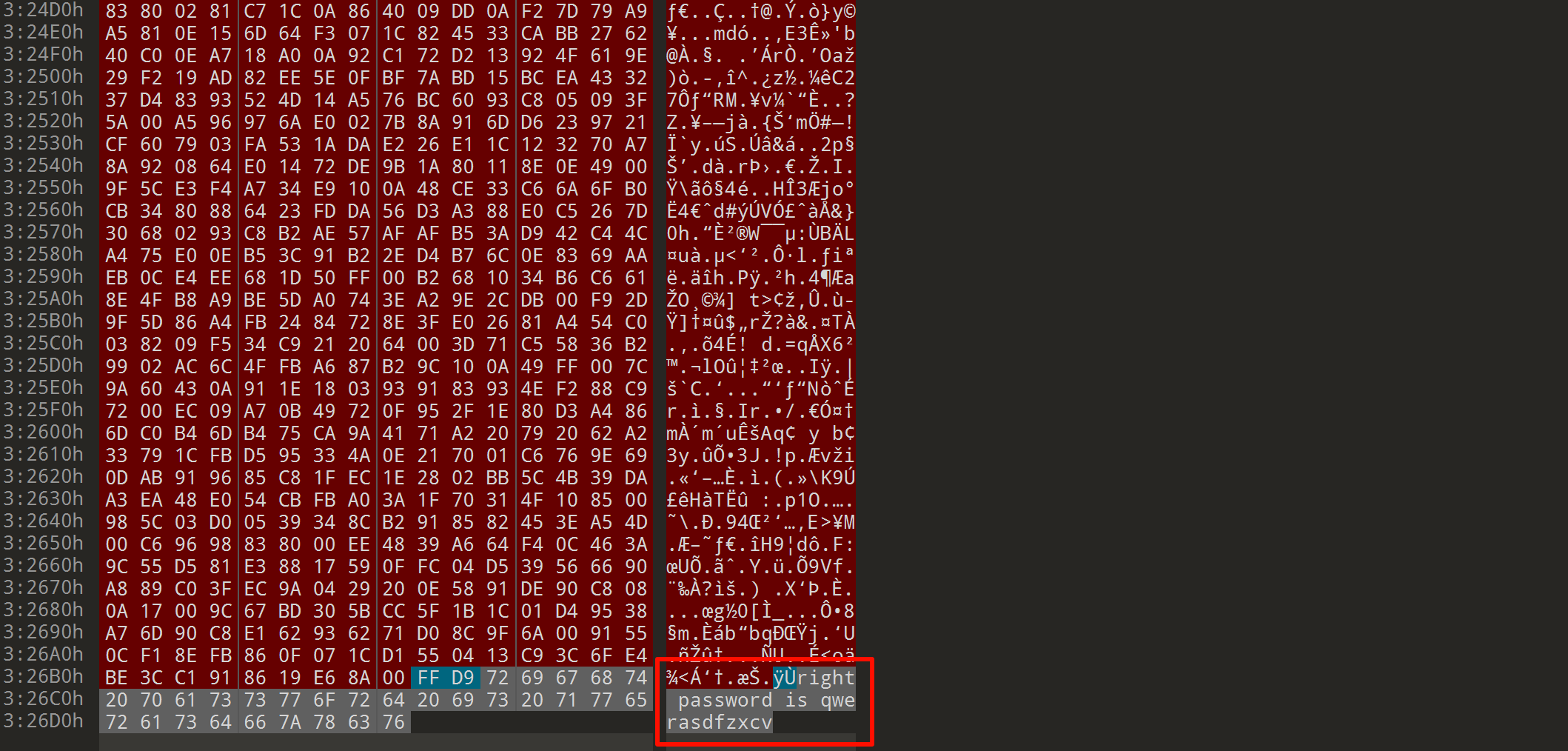The image size is (1568, 751).
Task: Click the decoded text 'rasdfzxcv' in the last row
Action: point(719,722)
